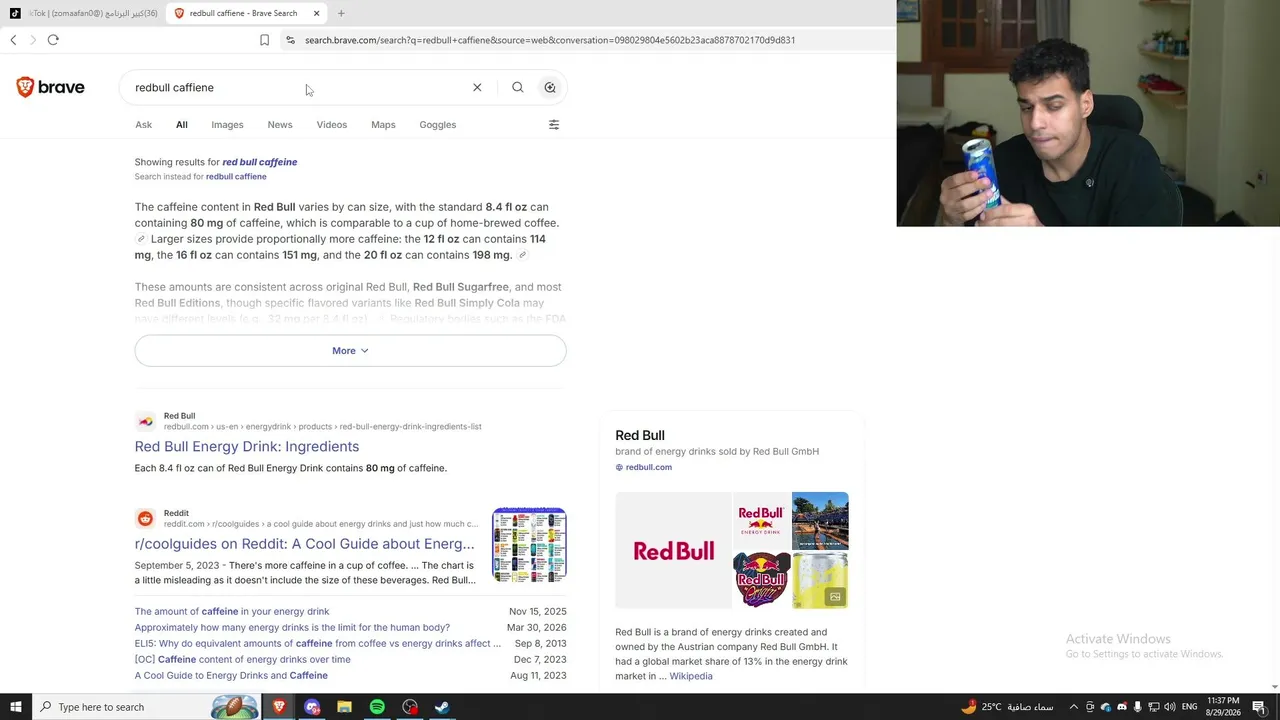Click the Brave logo to go home
Screen dimensions: 1280x720
50,87
